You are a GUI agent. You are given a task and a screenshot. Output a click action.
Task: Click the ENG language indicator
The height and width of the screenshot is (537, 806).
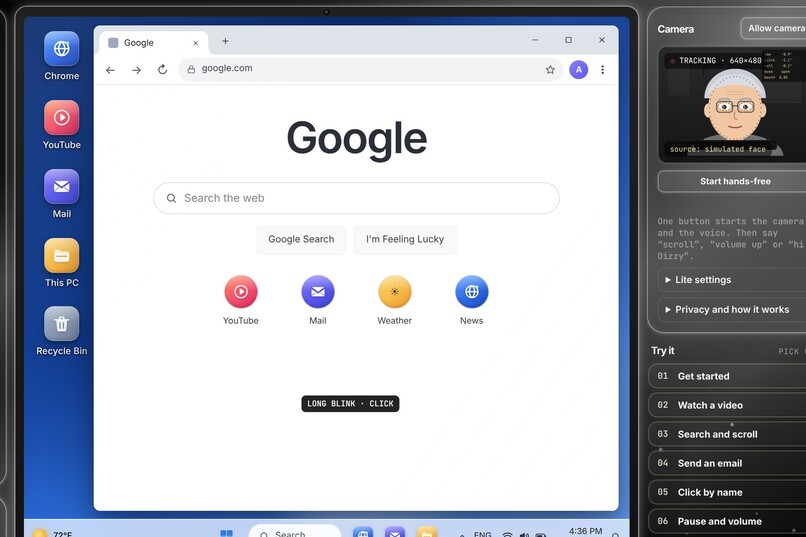(x=482, y=534)
